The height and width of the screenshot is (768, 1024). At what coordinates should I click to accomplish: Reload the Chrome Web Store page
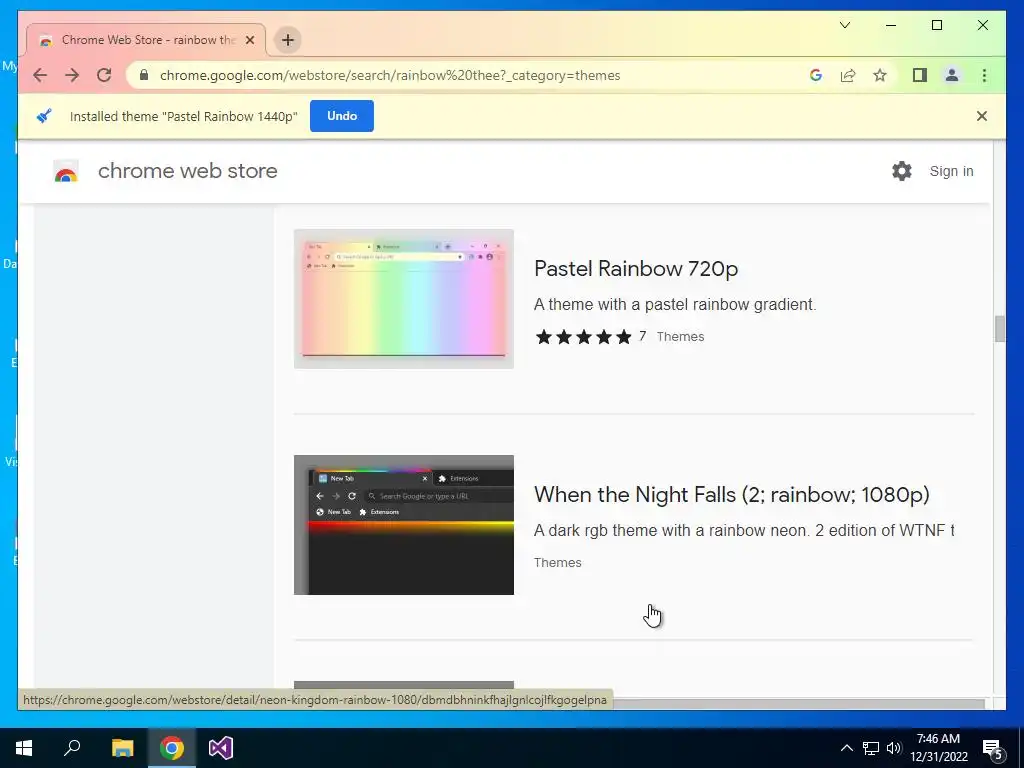[x=104, y=75]
